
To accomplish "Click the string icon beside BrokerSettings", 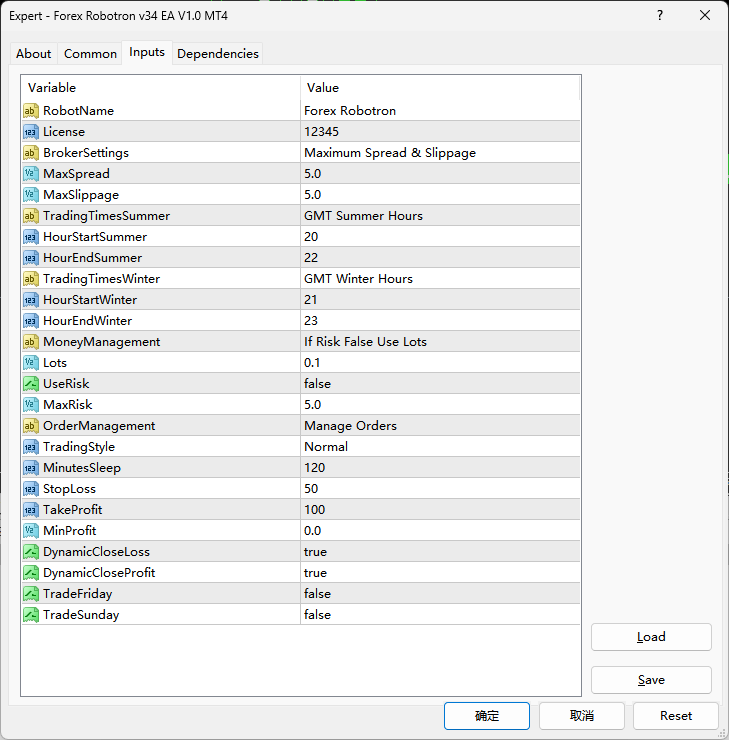I will coord(31,153).
